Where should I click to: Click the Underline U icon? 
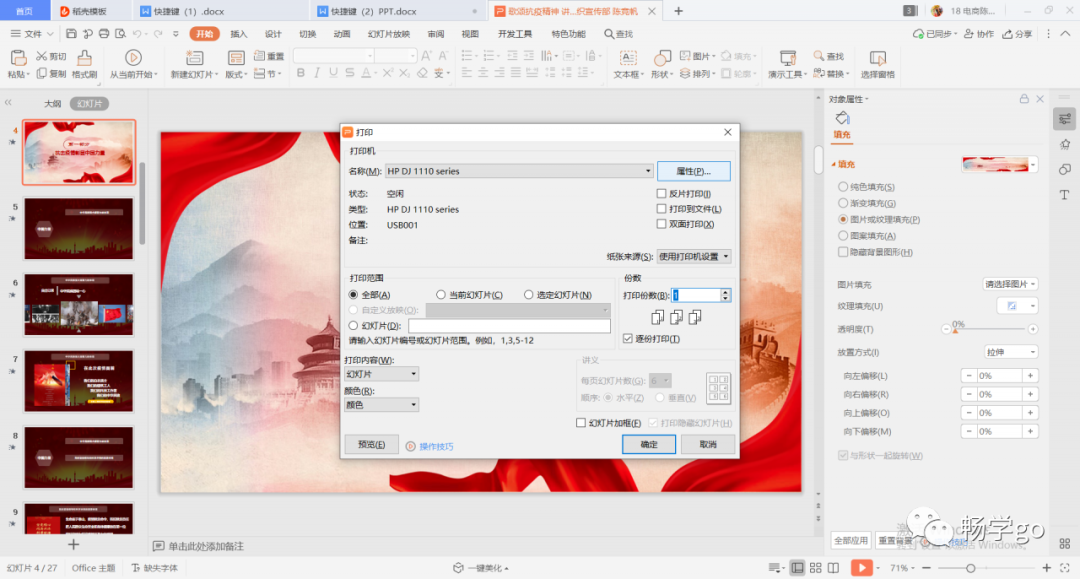(x=333, y=73)
